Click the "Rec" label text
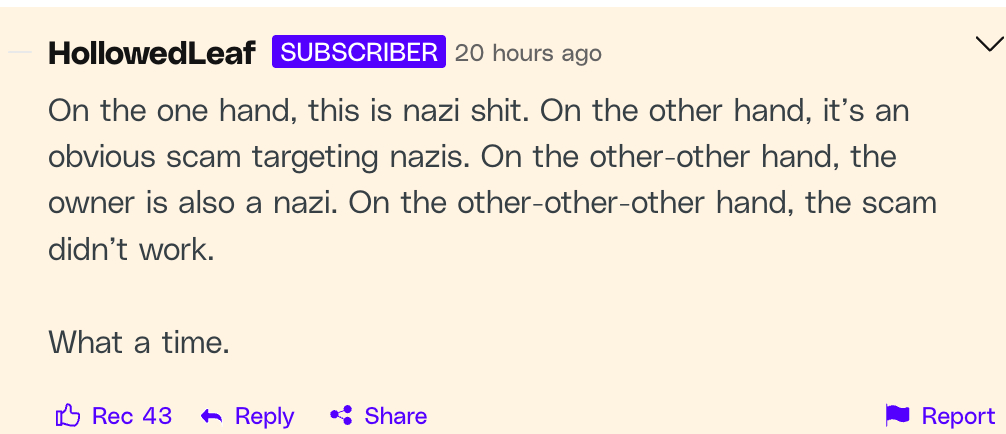The image size is (1006, 434). (112, 416)
